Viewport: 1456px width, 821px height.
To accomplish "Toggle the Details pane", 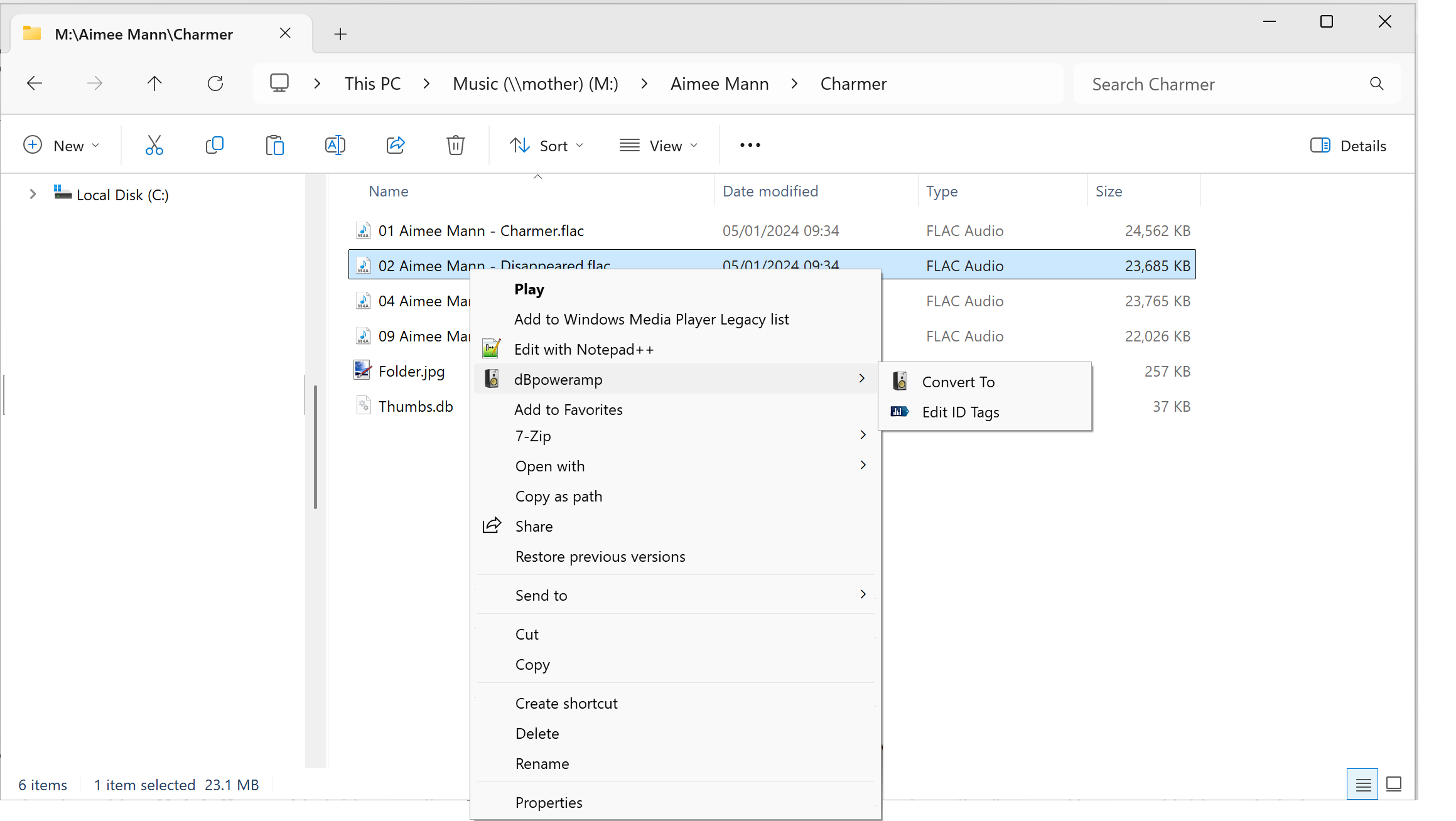I will pos(1348,146).
